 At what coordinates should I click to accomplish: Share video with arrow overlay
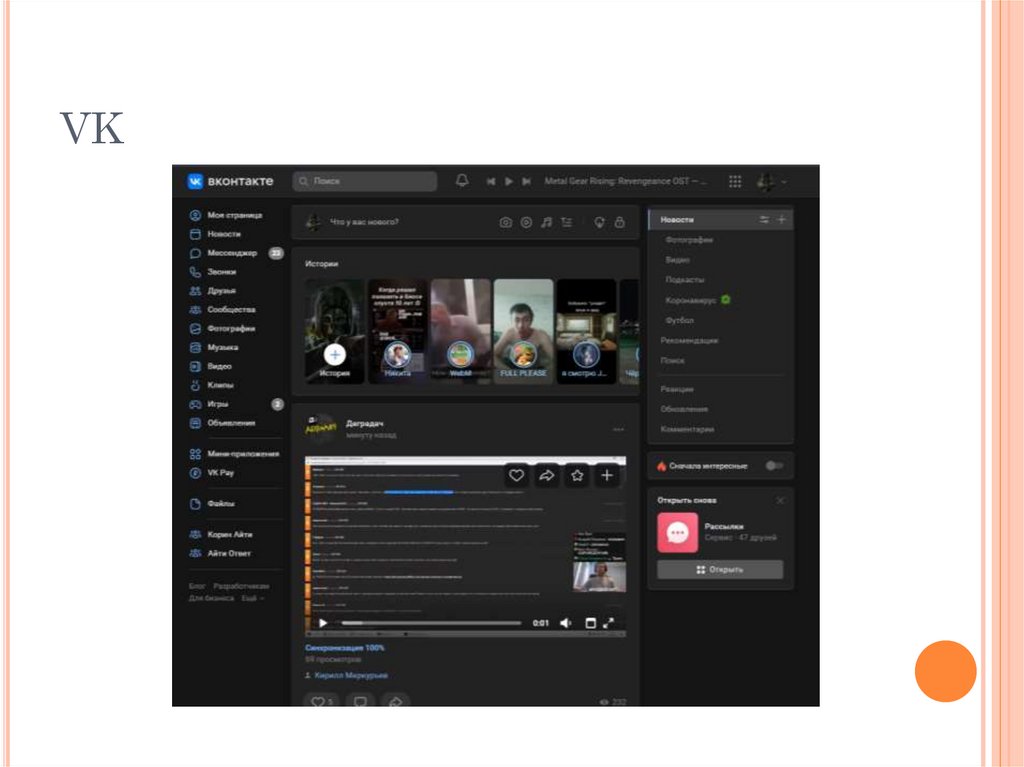click(546, 475)
